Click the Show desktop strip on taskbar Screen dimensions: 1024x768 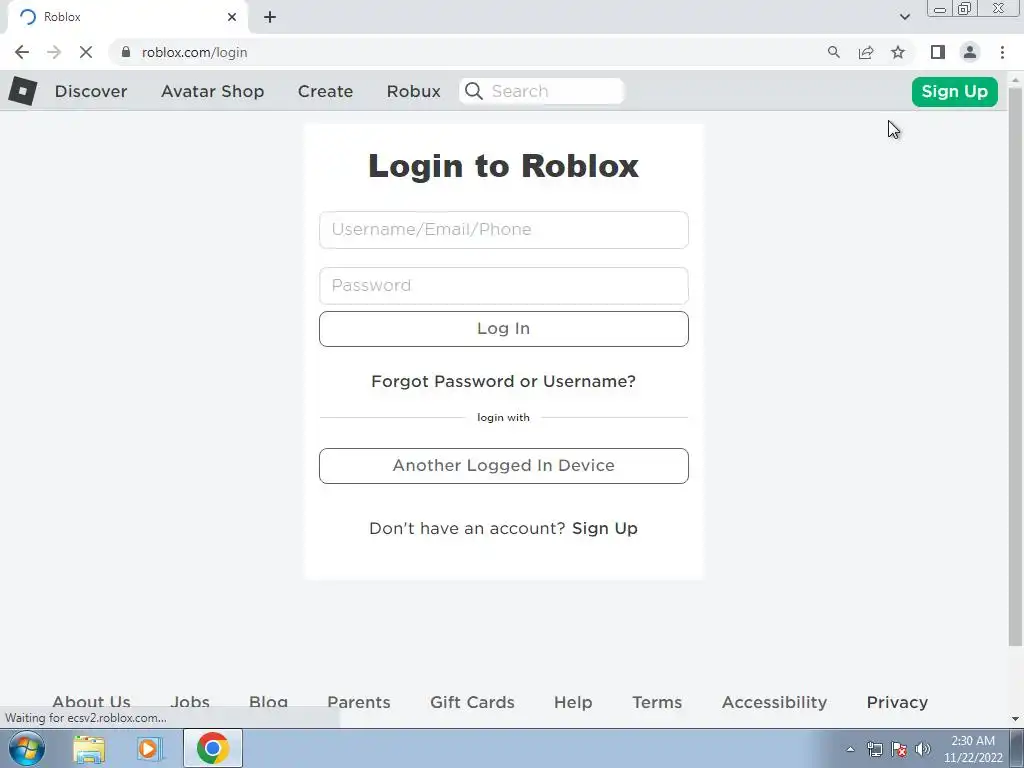(x=1017, y=748)
